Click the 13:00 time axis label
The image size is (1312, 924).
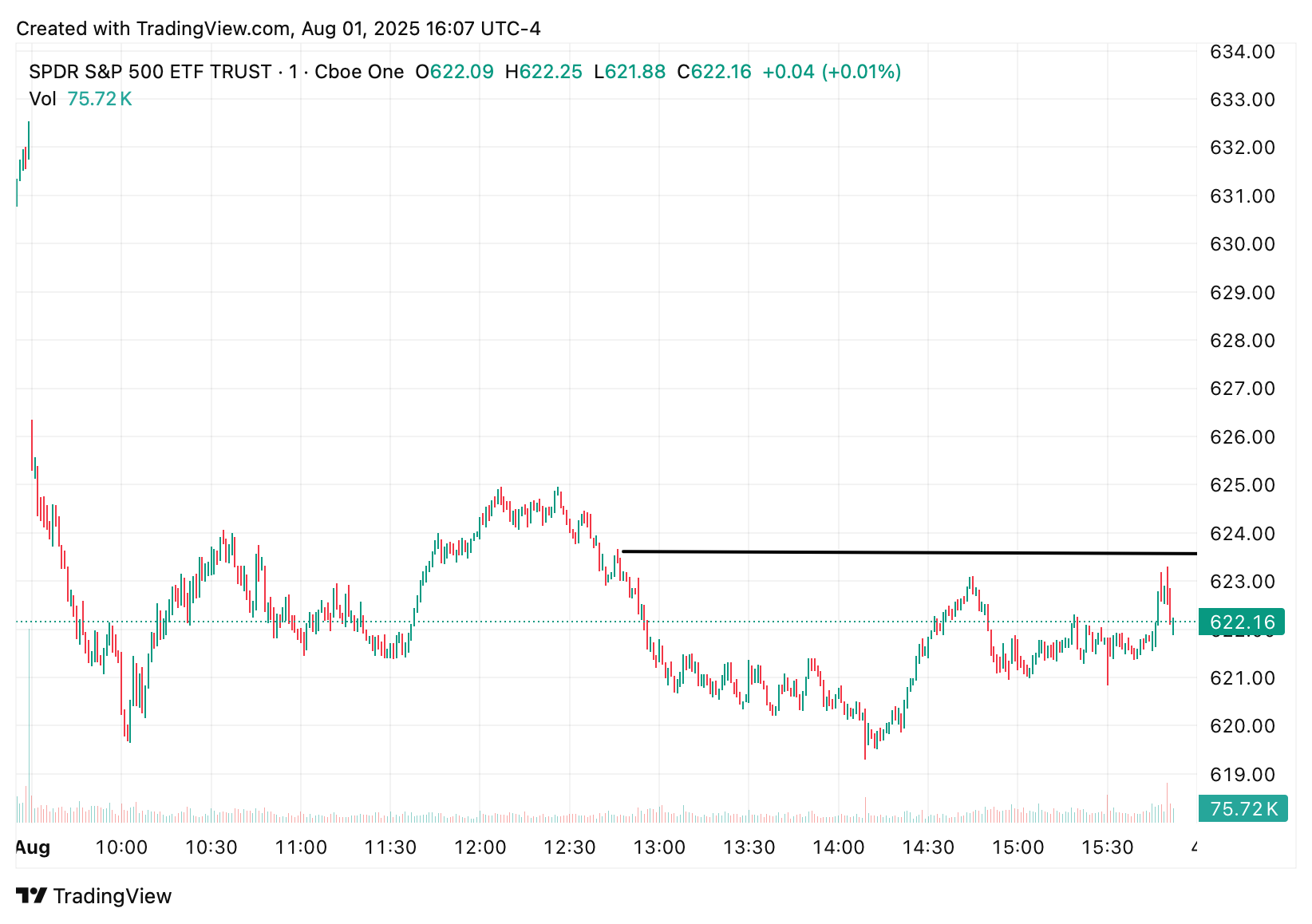(659, 847)
